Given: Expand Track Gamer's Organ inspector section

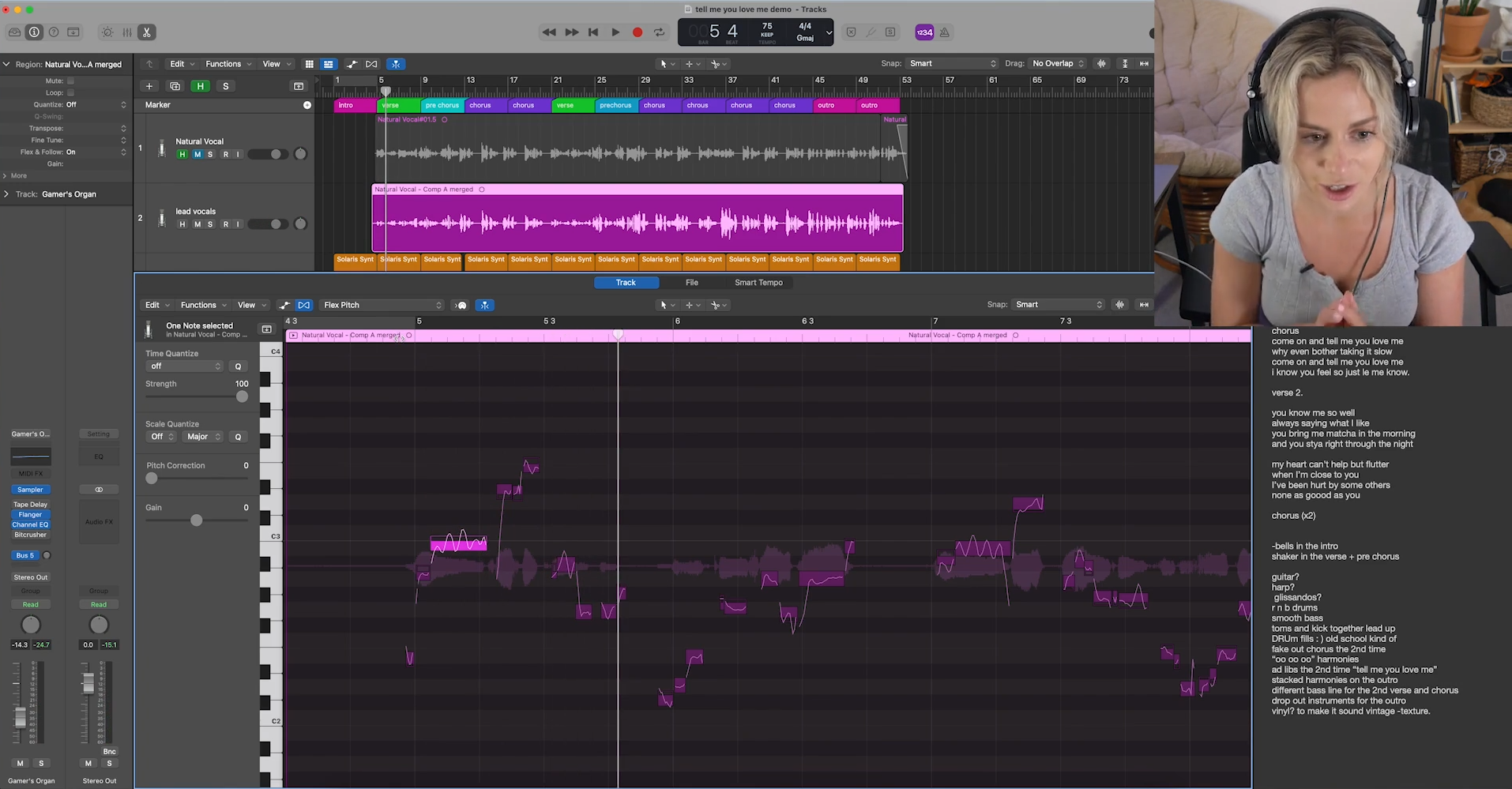Looking at the screenshot, I should [6, 193].
